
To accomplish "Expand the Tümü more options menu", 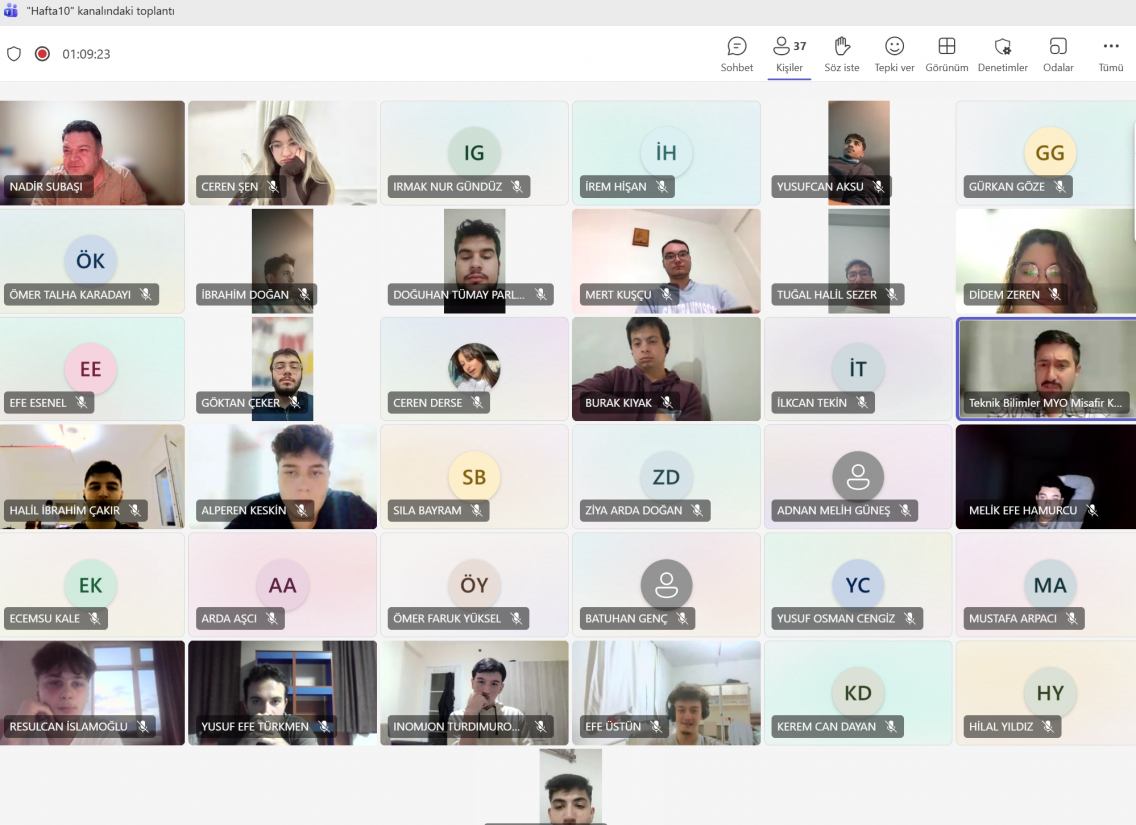I will click(x=1110, y=54).
